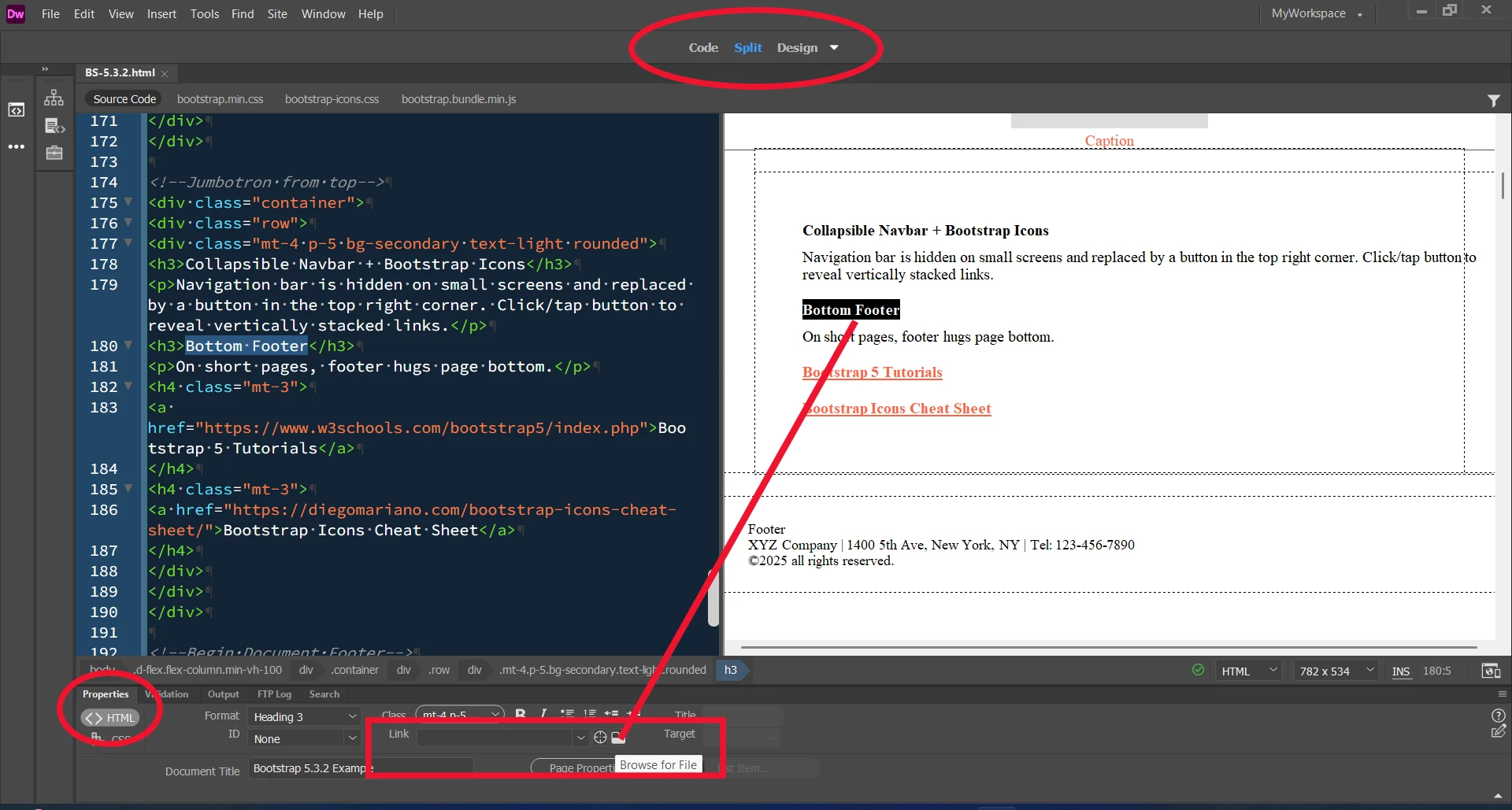Open bootstrap.min.css related file
This screenshot has width=1512, height=810.
pyautogui.click(x=220, y=99)
